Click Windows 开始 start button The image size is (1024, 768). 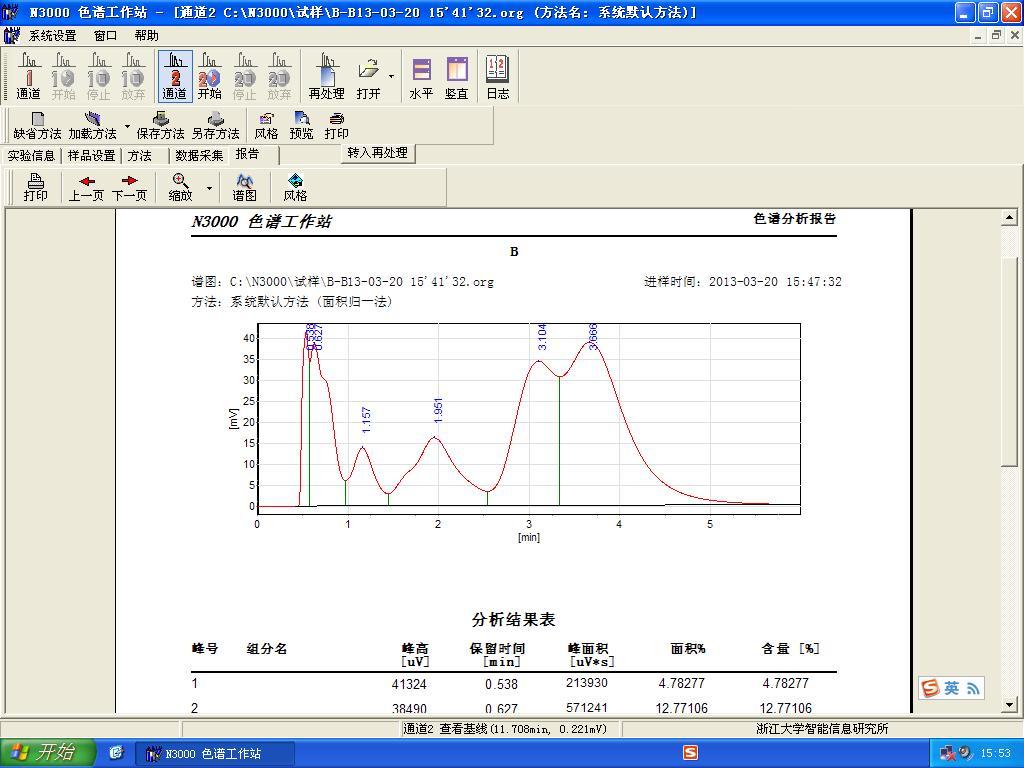(x=47, y=753)
